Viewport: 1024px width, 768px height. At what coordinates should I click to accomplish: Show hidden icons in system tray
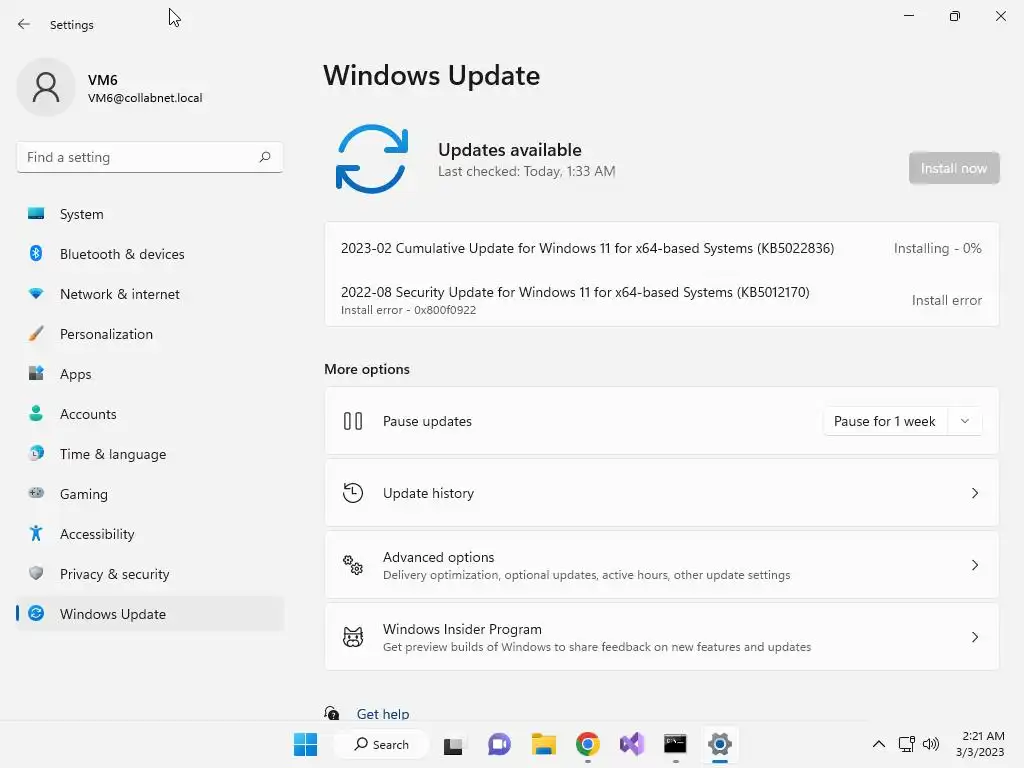(879, 744)
